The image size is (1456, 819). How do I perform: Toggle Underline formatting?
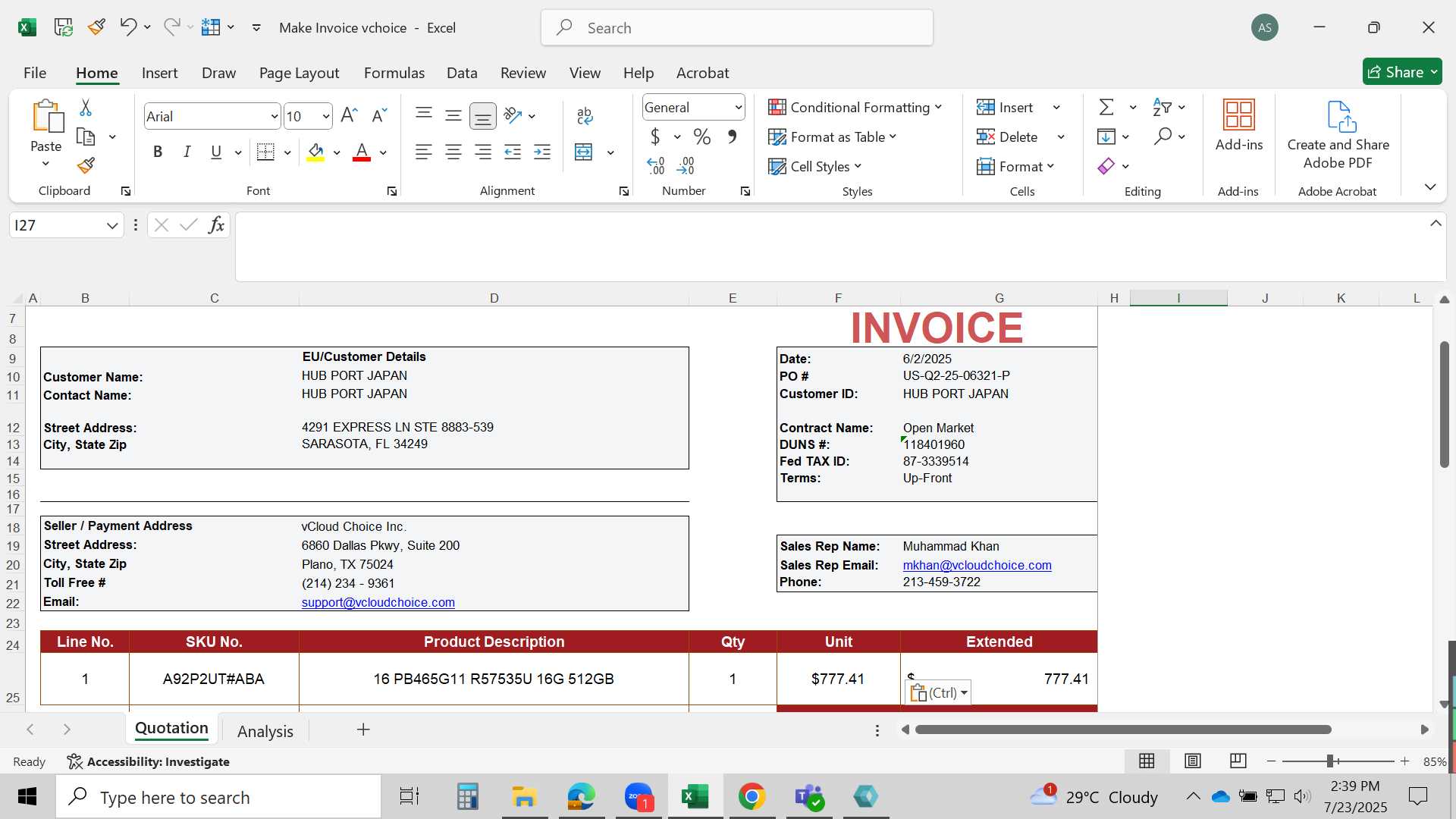click(216, 152)
